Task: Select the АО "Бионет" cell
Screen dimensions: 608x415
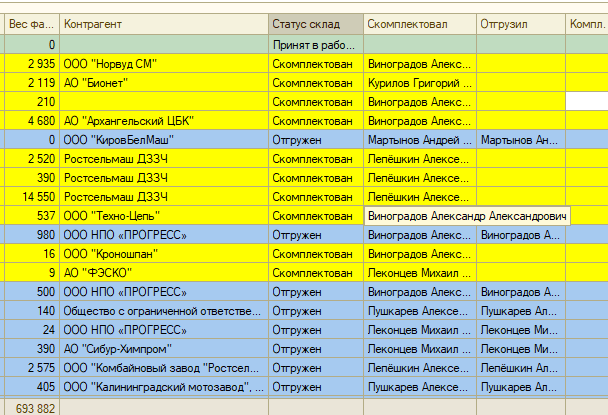Action: (x=164, y=83)
